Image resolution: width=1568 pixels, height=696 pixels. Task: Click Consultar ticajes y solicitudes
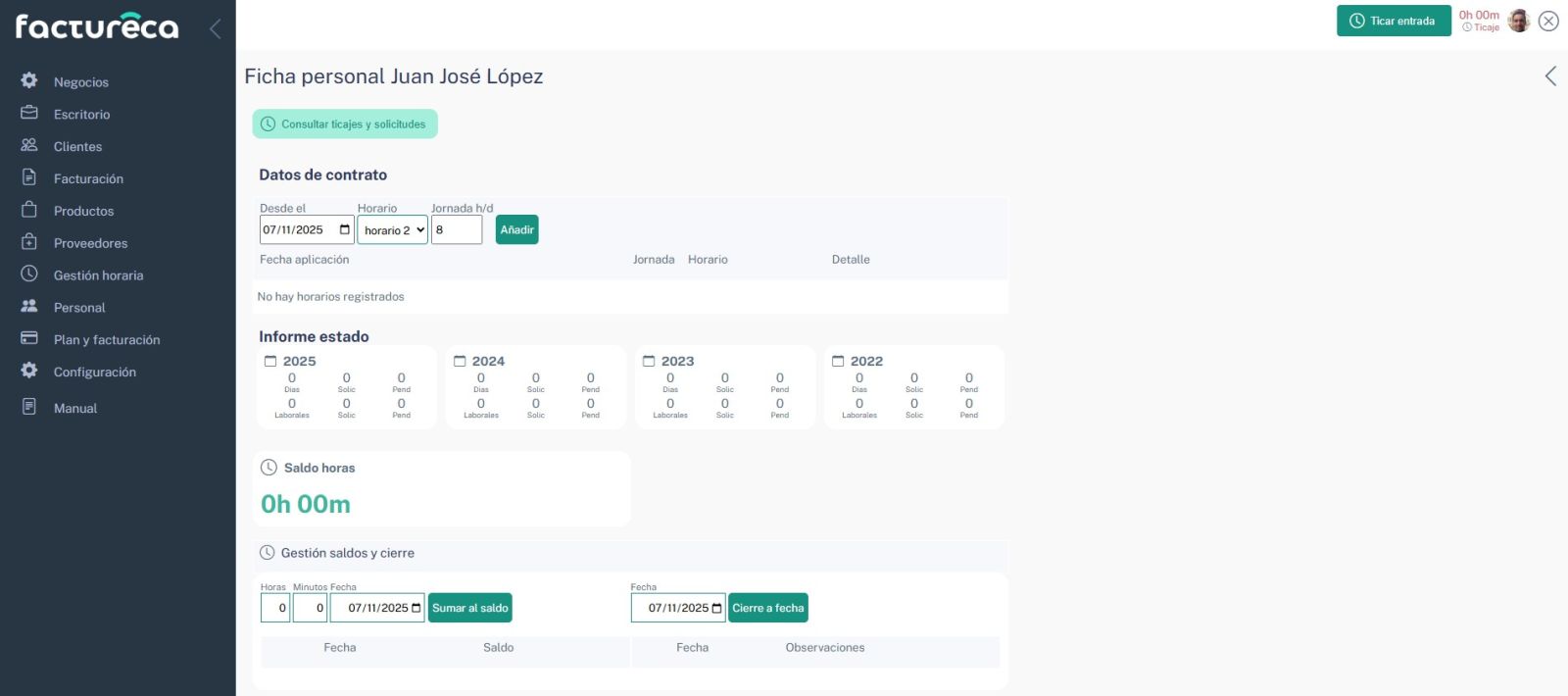[x=345, y=124]
